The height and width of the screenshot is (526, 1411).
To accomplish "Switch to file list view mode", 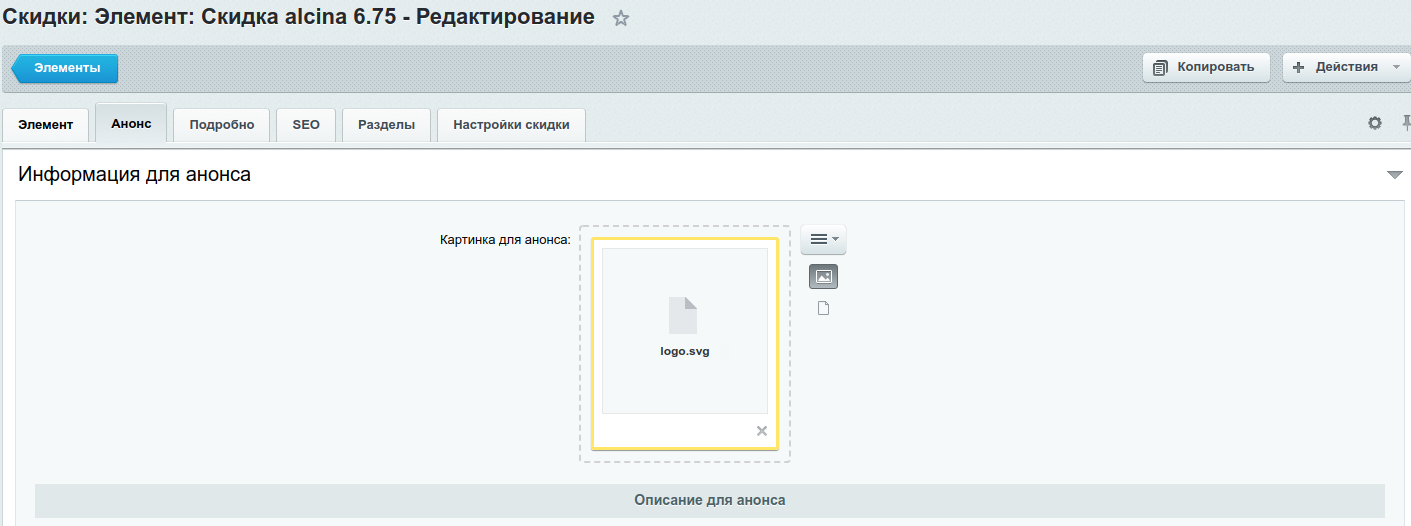I will click(x=823, y=308).
